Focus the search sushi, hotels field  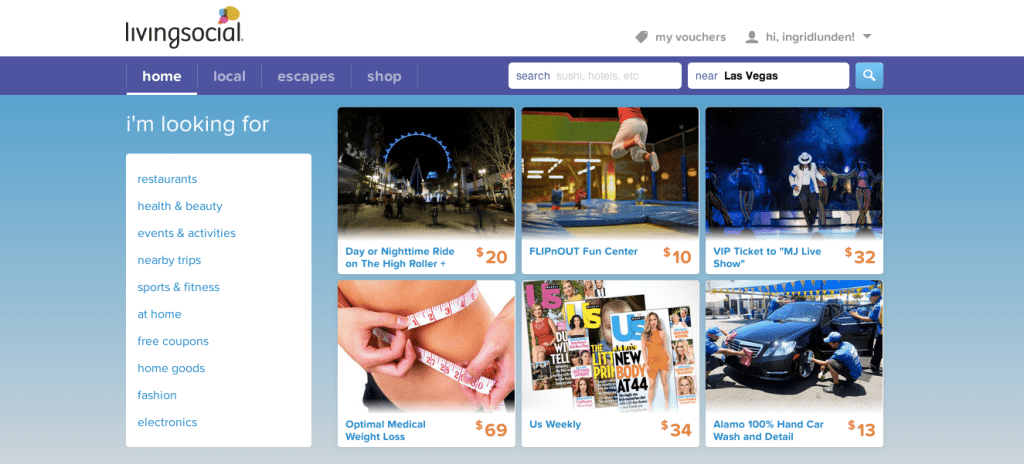[595, 76]
